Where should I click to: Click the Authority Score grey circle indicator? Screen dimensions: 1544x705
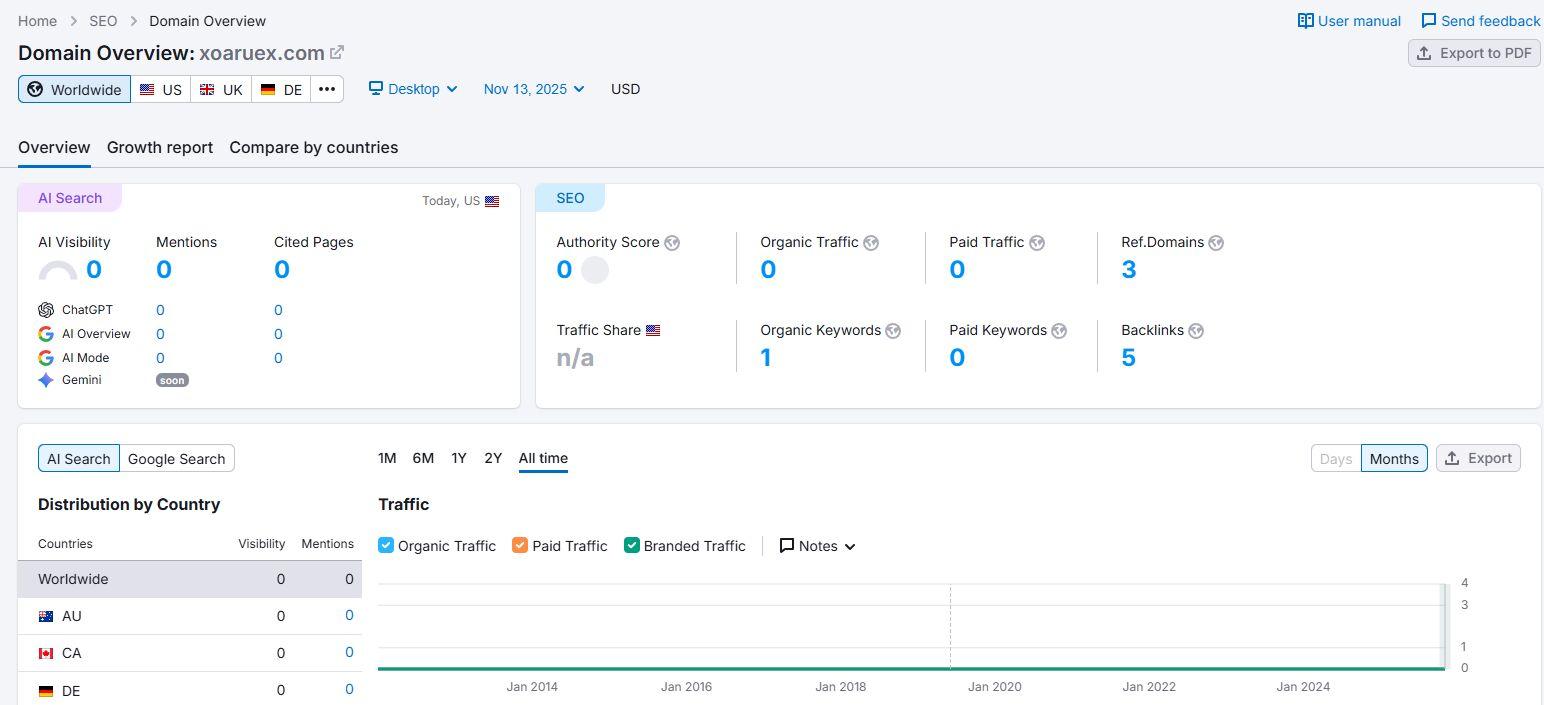pyautogui.click(x=595, y=270)
